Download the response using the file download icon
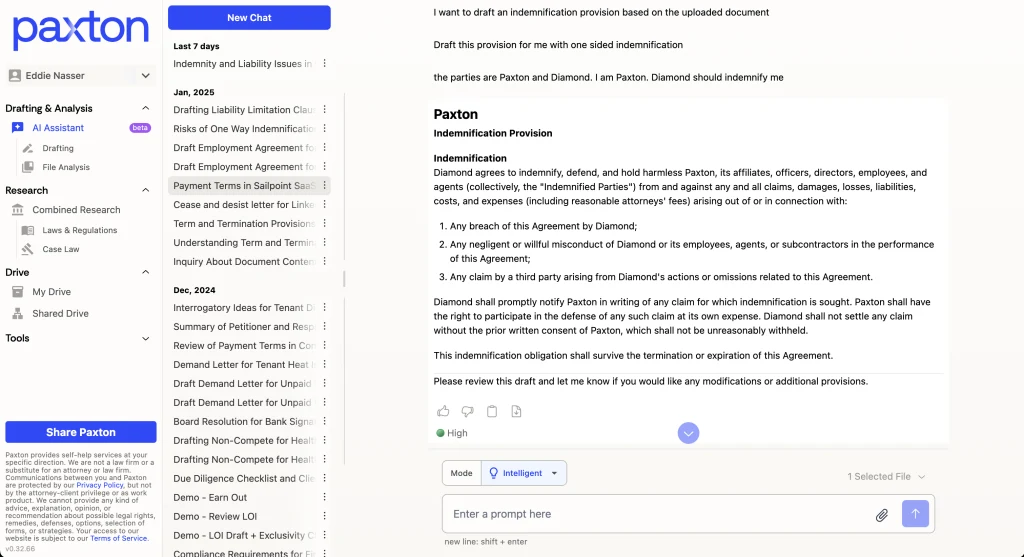The height and width of the screenshot is (557, 1024). pos(516,411)
